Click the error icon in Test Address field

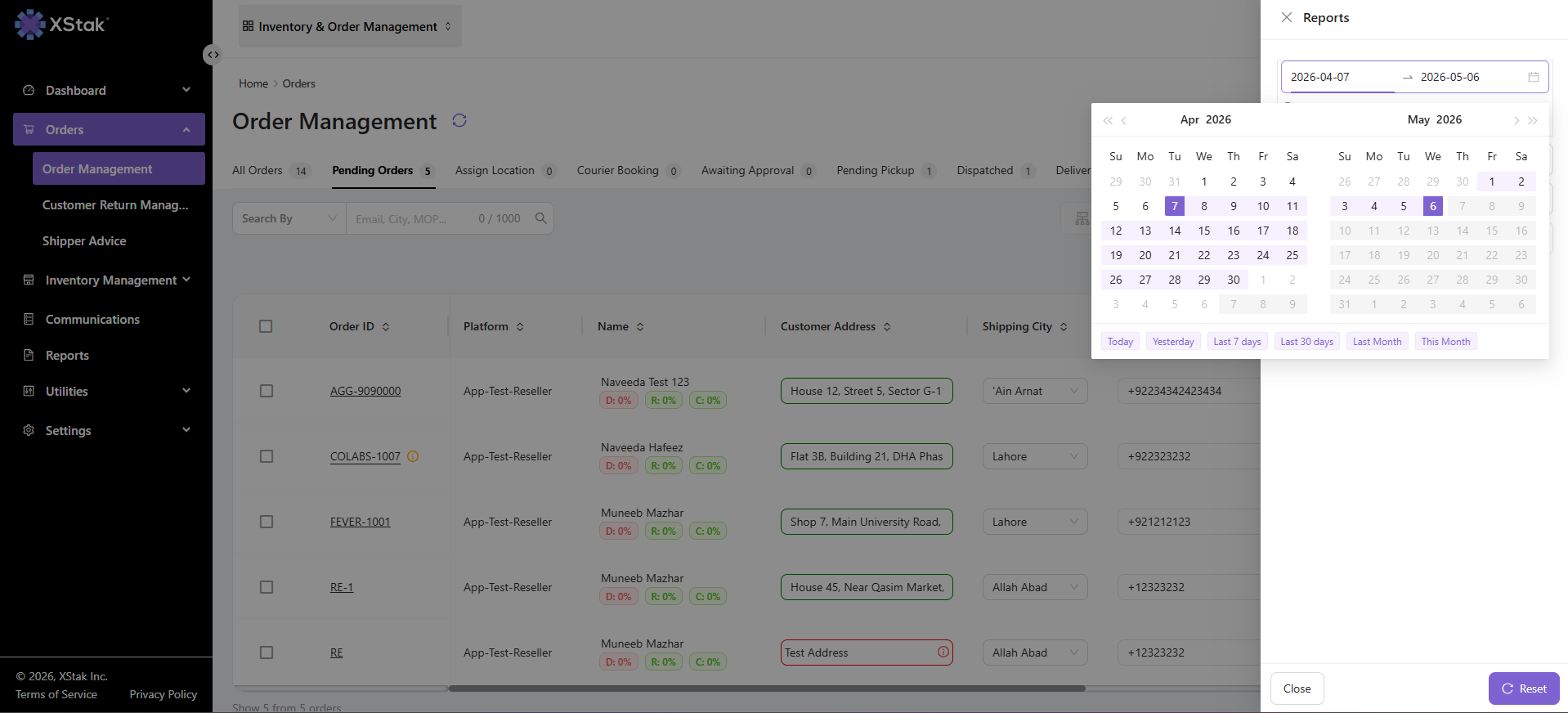(943, 652)
